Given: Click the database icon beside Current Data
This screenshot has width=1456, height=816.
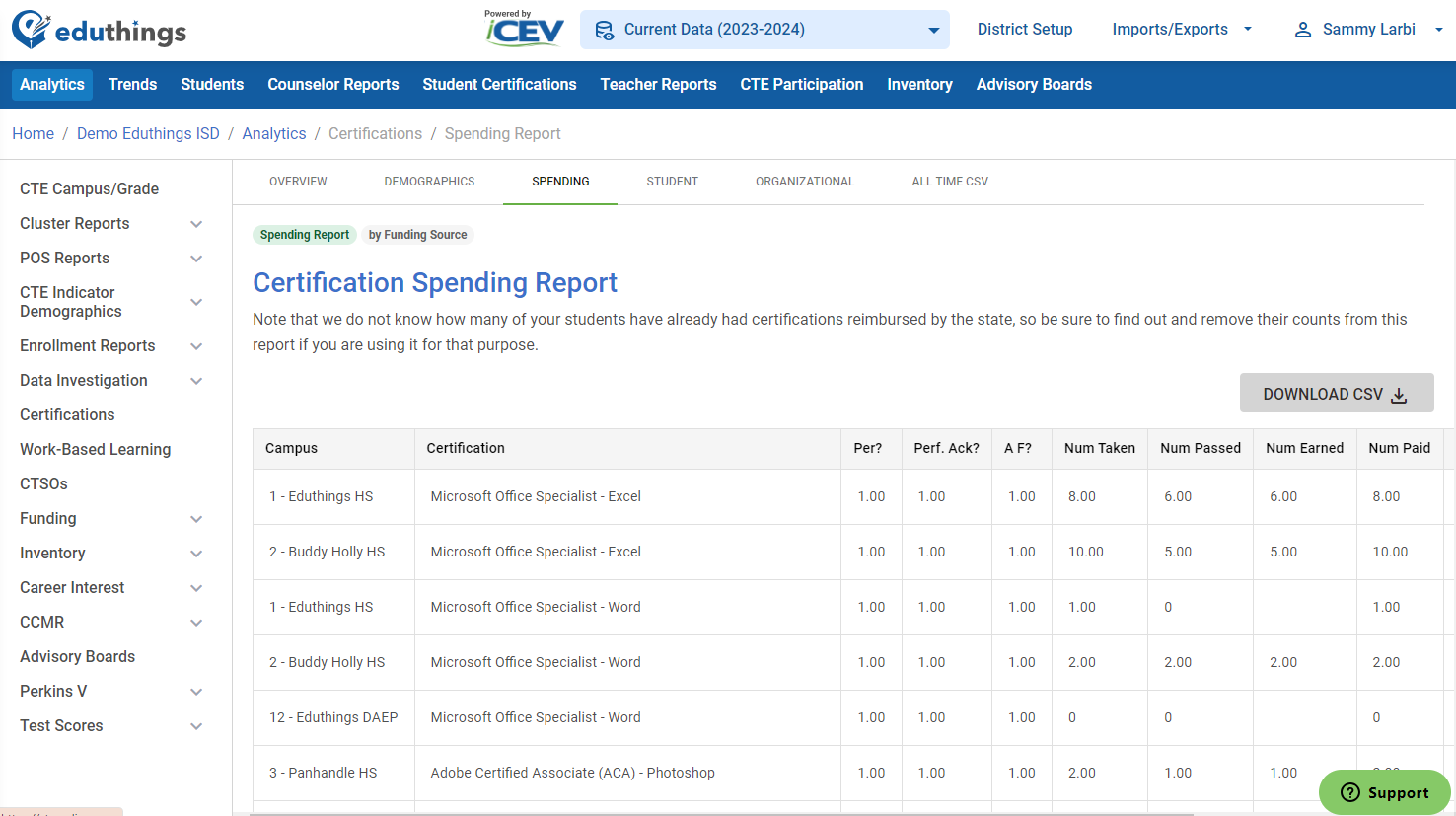Looking at the screenshot, I should coord(603,30).
